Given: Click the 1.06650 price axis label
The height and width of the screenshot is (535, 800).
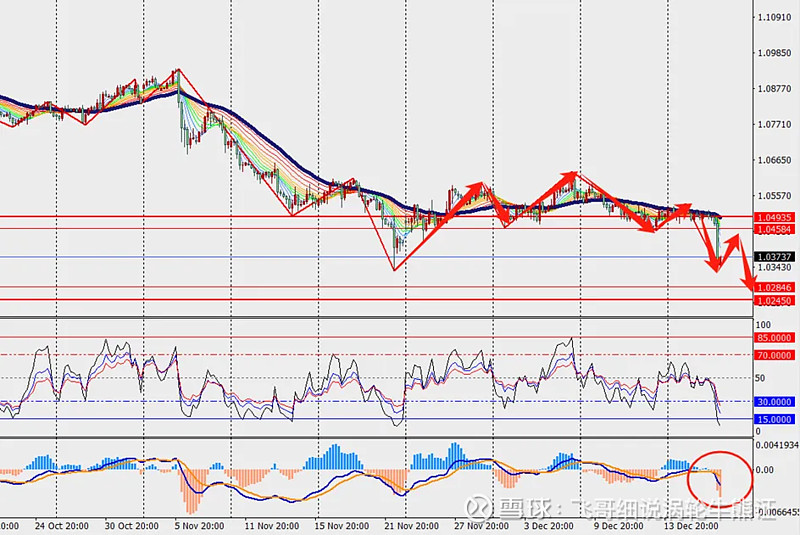Looking at the screenshot, I should click(x=777, y=160).
